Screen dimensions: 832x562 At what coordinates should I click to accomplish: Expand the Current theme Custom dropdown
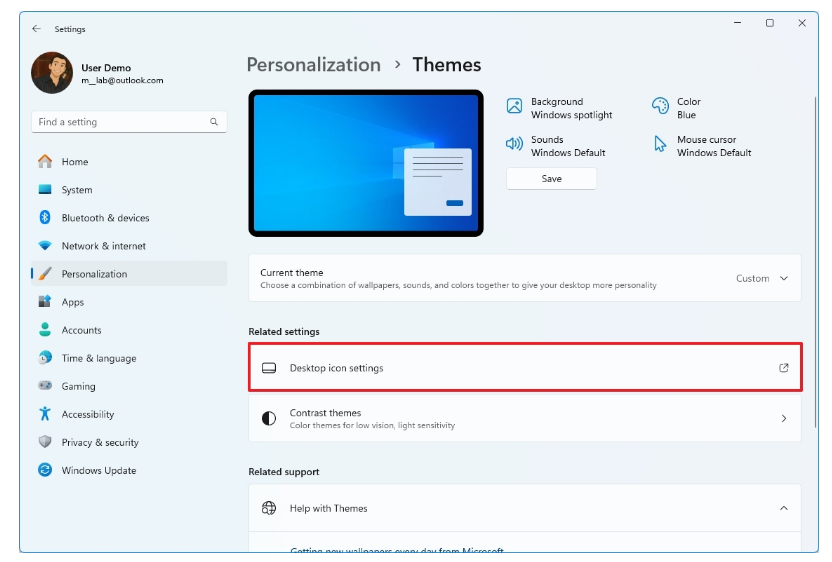coord(783,278)
